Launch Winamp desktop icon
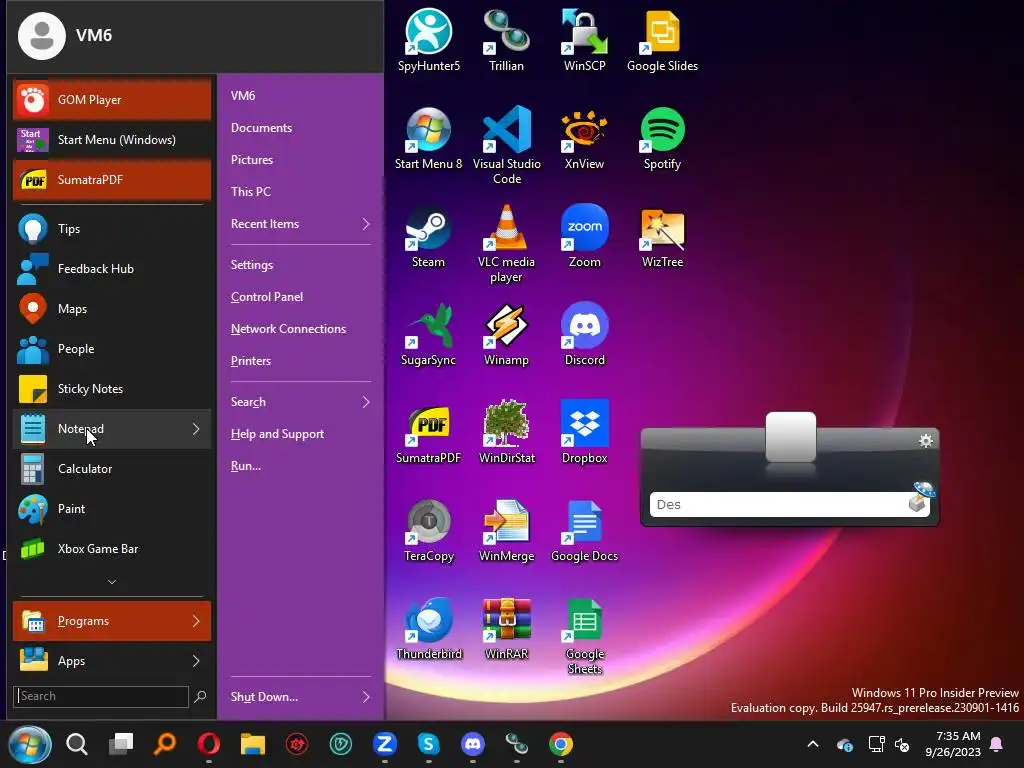The width and height of the screenshot is (1024, 768). (x=506, y=334)
